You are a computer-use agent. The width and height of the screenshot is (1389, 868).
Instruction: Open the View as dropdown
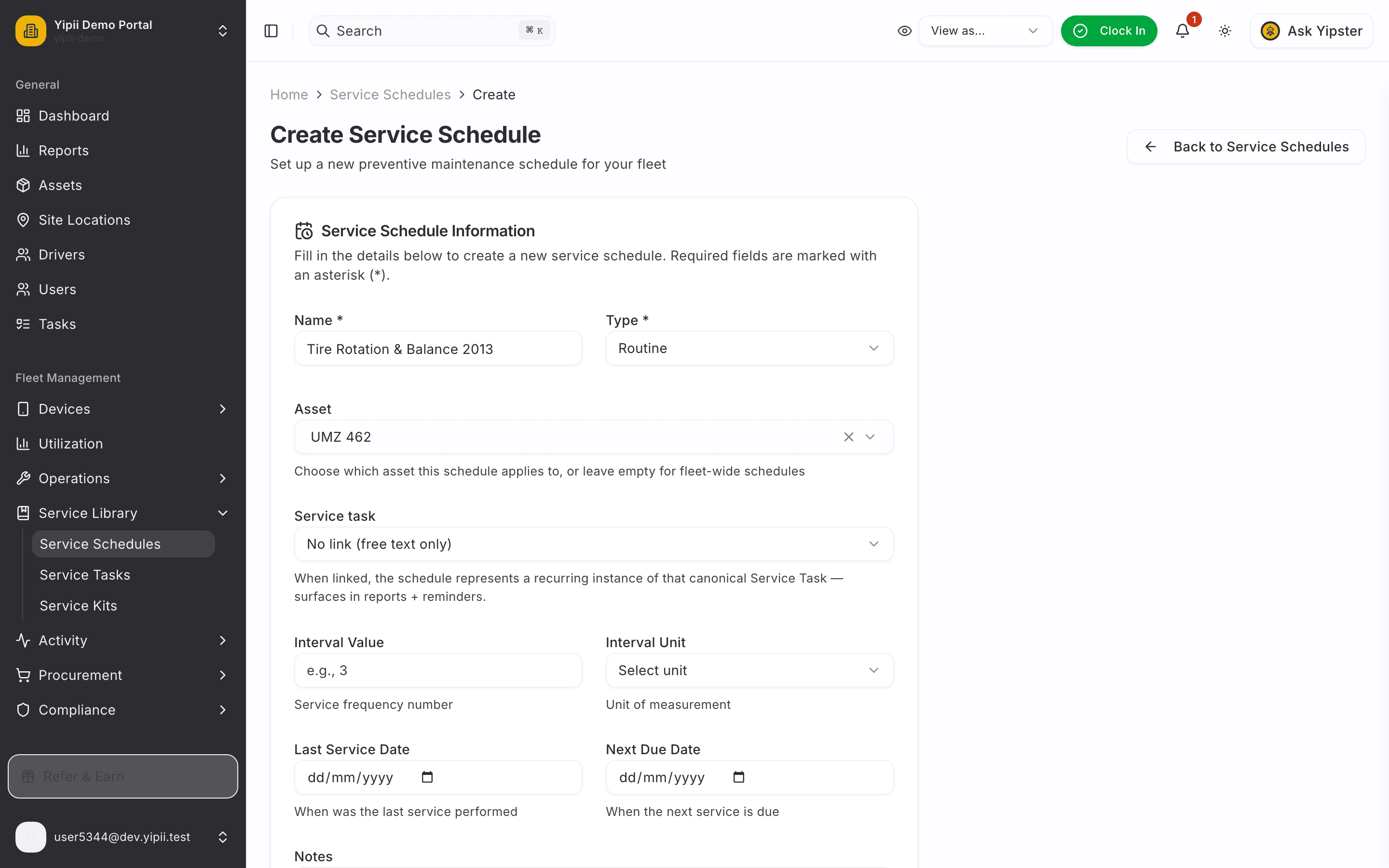click(985, 31)
